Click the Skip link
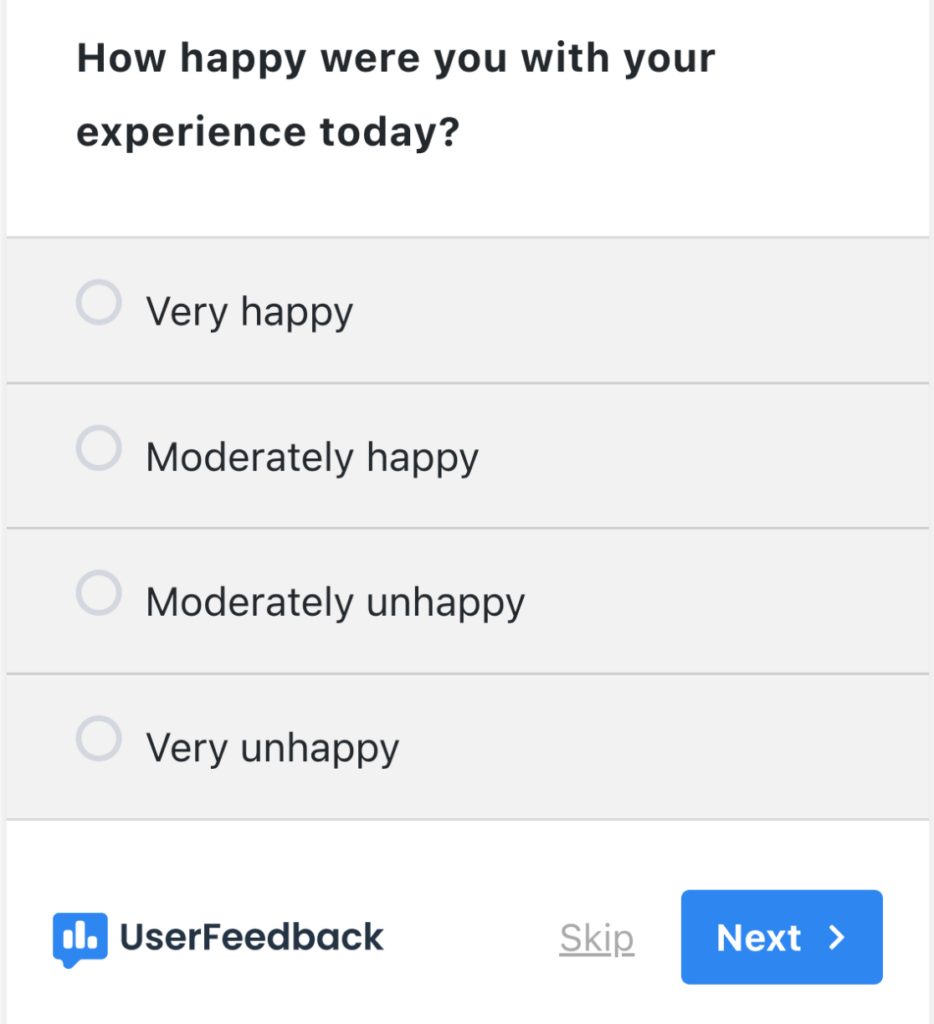 pyautogui.click(x=596, y=937)
